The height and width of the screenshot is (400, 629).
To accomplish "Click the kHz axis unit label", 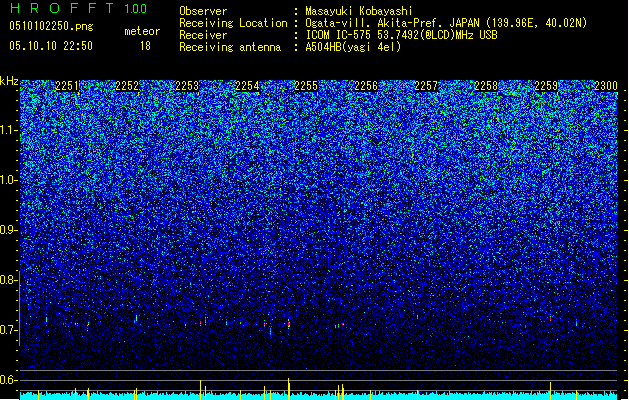I will (9, 81).
